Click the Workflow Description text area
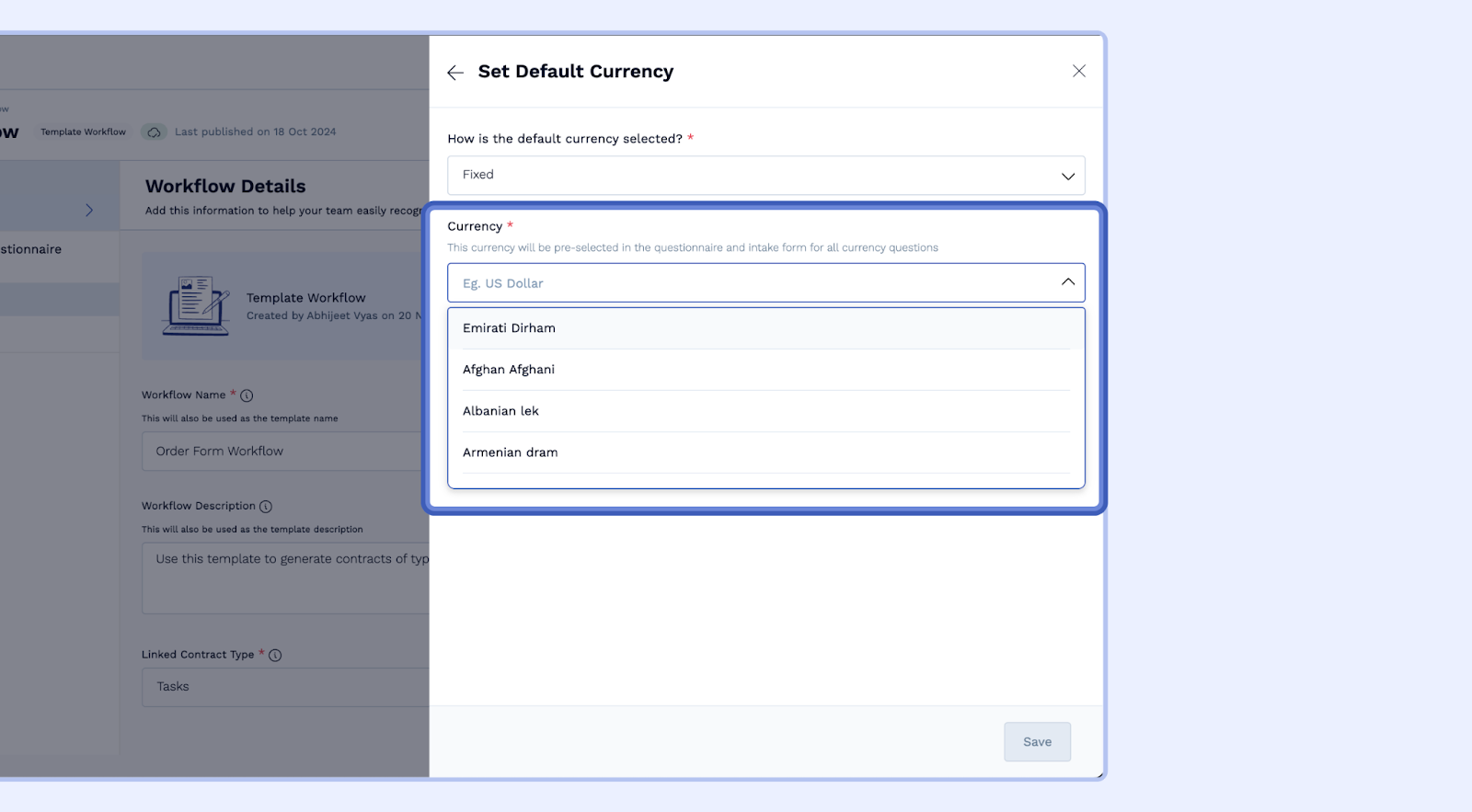Screen dimensions: 1472x812 [285, 578]
